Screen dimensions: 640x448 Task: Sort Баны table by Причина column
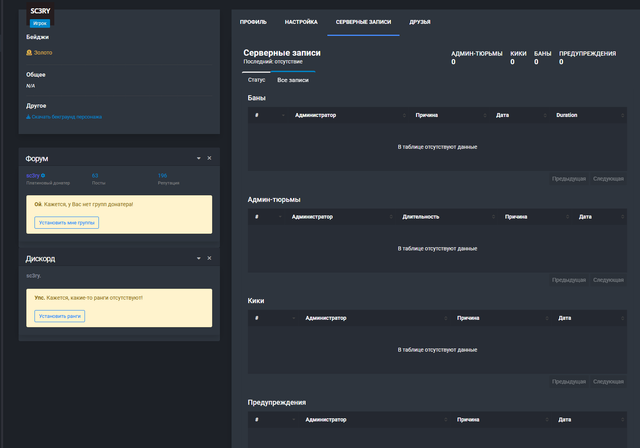[450, 115]
